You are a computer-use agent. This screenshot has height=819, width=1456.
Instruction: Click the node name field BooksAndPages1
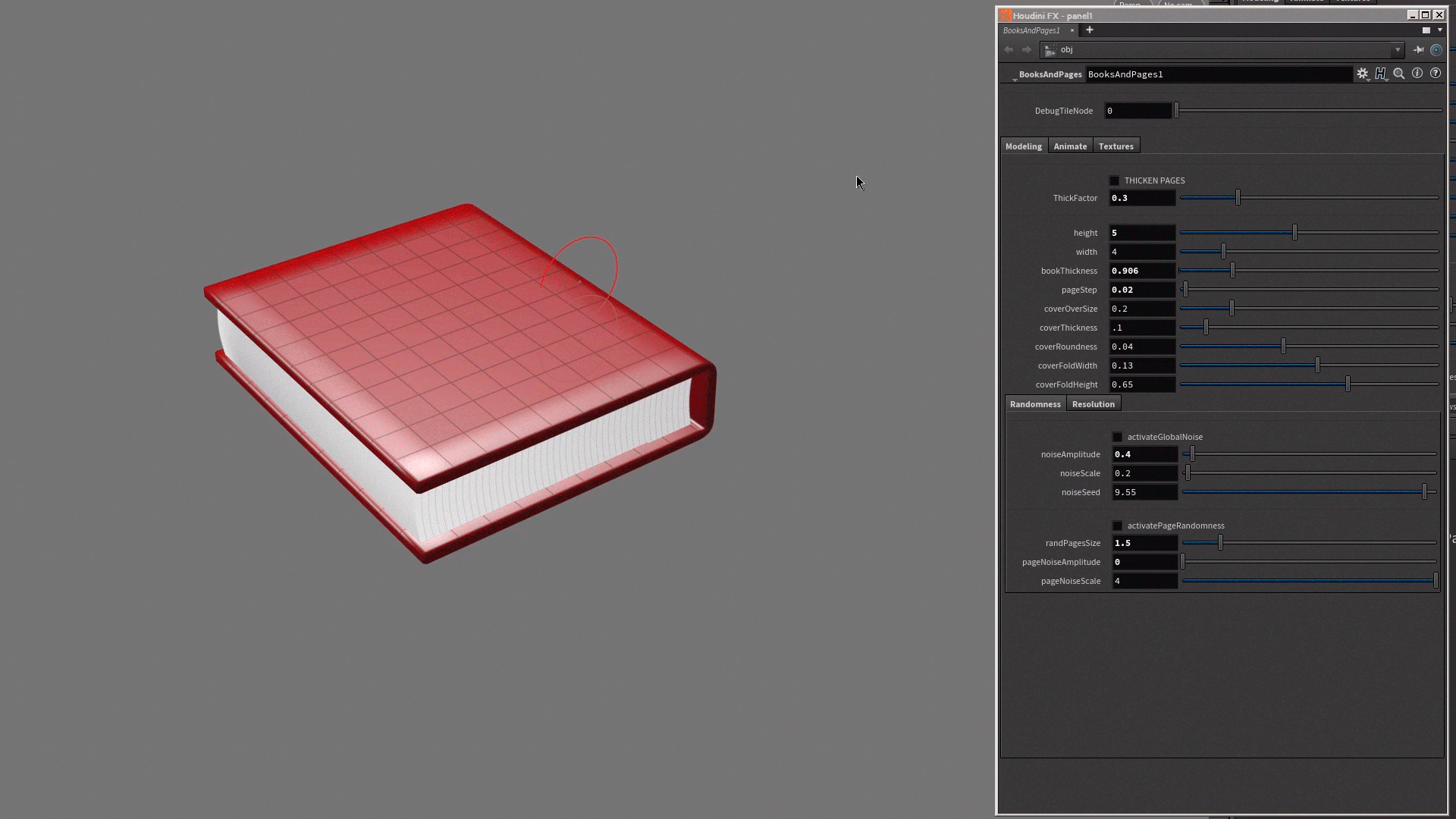pos(1219,74)
